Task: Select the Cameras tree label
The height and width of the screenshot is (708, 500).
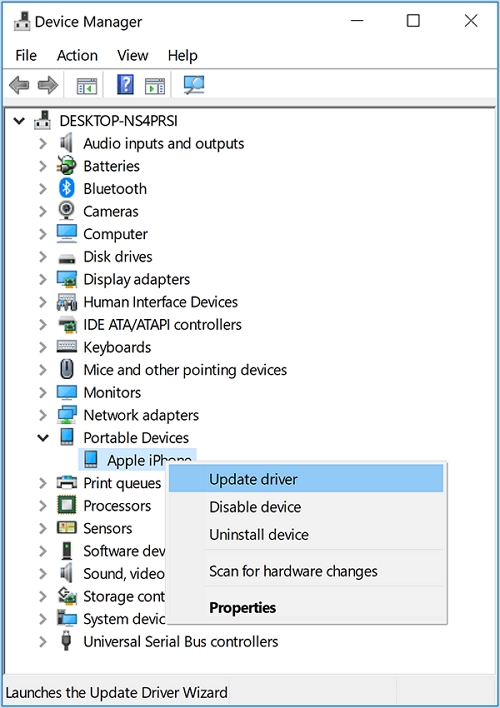Action: pyautogui.click(x=111, y=211)
